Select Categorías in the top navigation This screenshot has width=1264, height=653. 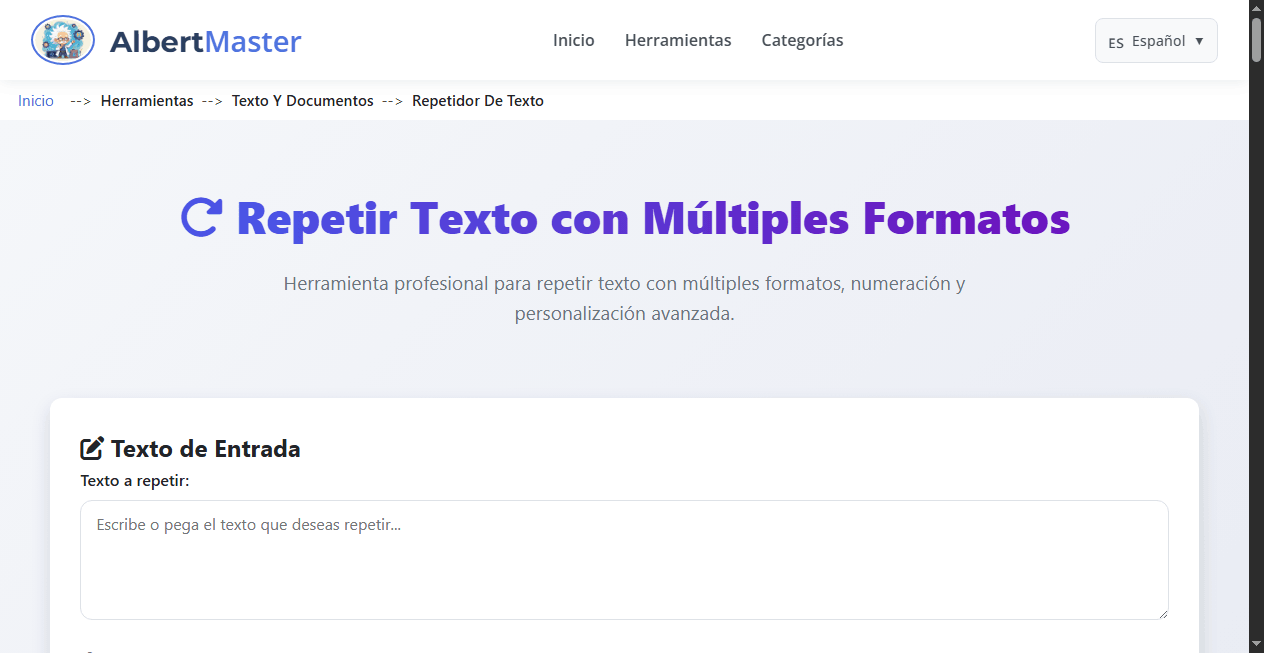coord(802,40)
